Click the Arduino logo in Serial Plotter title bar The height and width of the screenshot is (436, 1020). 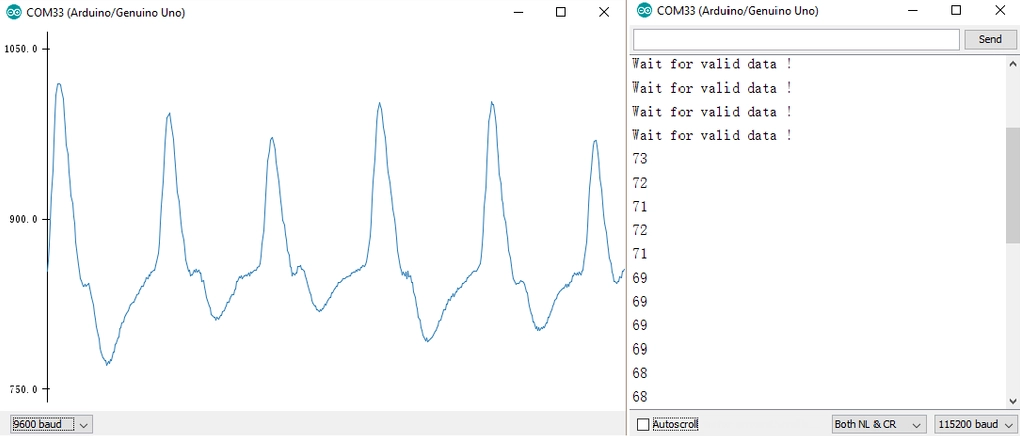coord(13,12)
